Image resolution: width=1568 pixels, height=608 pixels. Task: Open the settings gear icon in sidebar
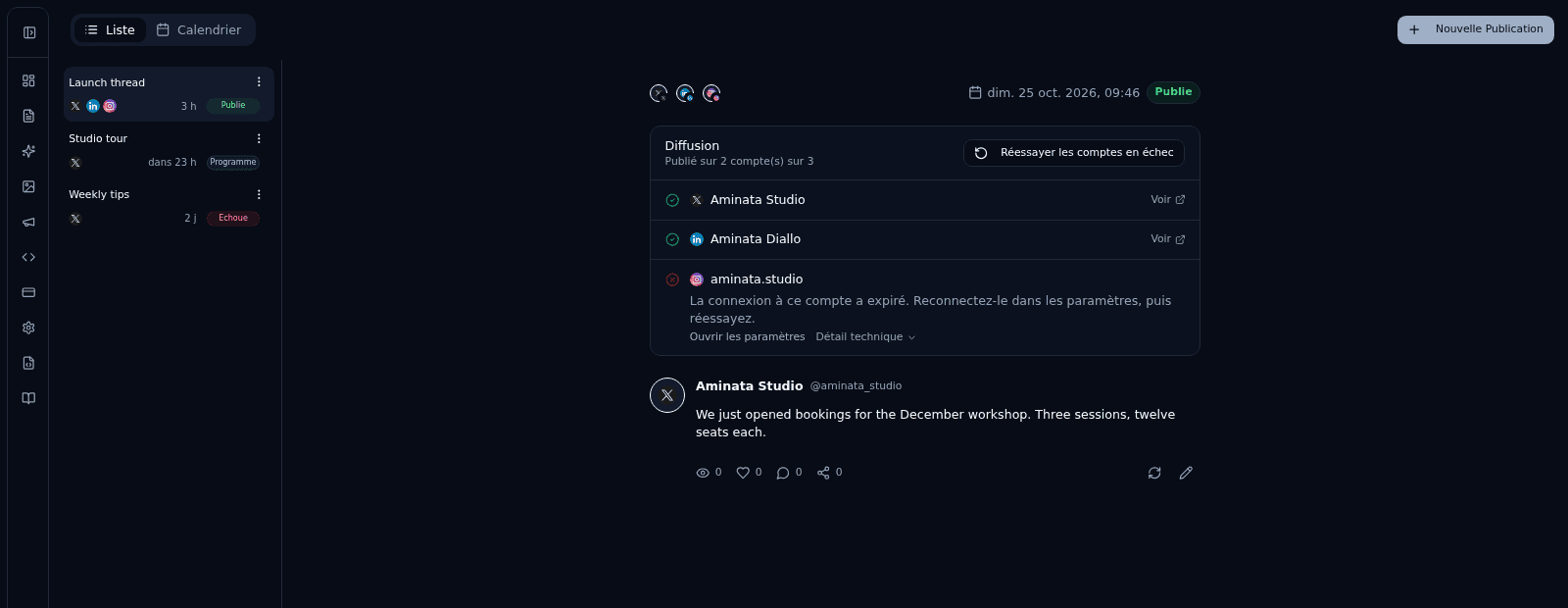click(x=28, y=328)
